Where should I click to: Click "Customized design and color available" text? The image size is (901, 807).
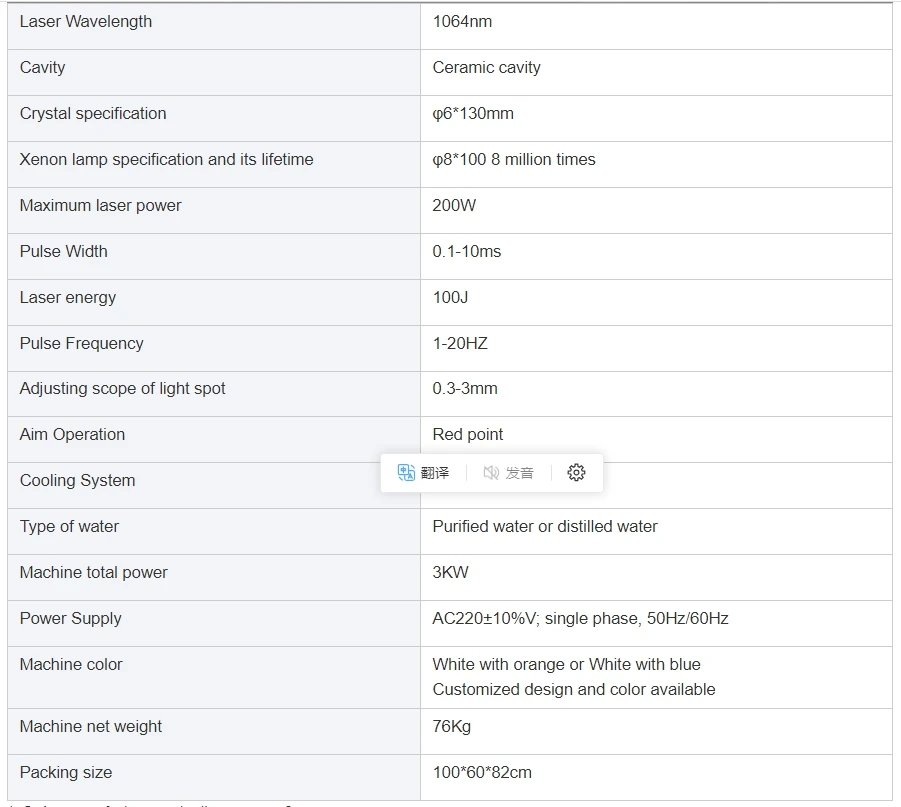(x=574, y=690)
